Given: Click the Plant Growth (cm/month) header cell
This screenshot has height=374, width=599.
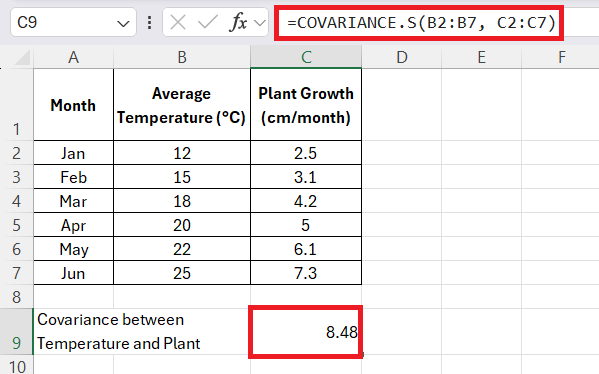Looking at the screenshot, I should click(306, 105).
